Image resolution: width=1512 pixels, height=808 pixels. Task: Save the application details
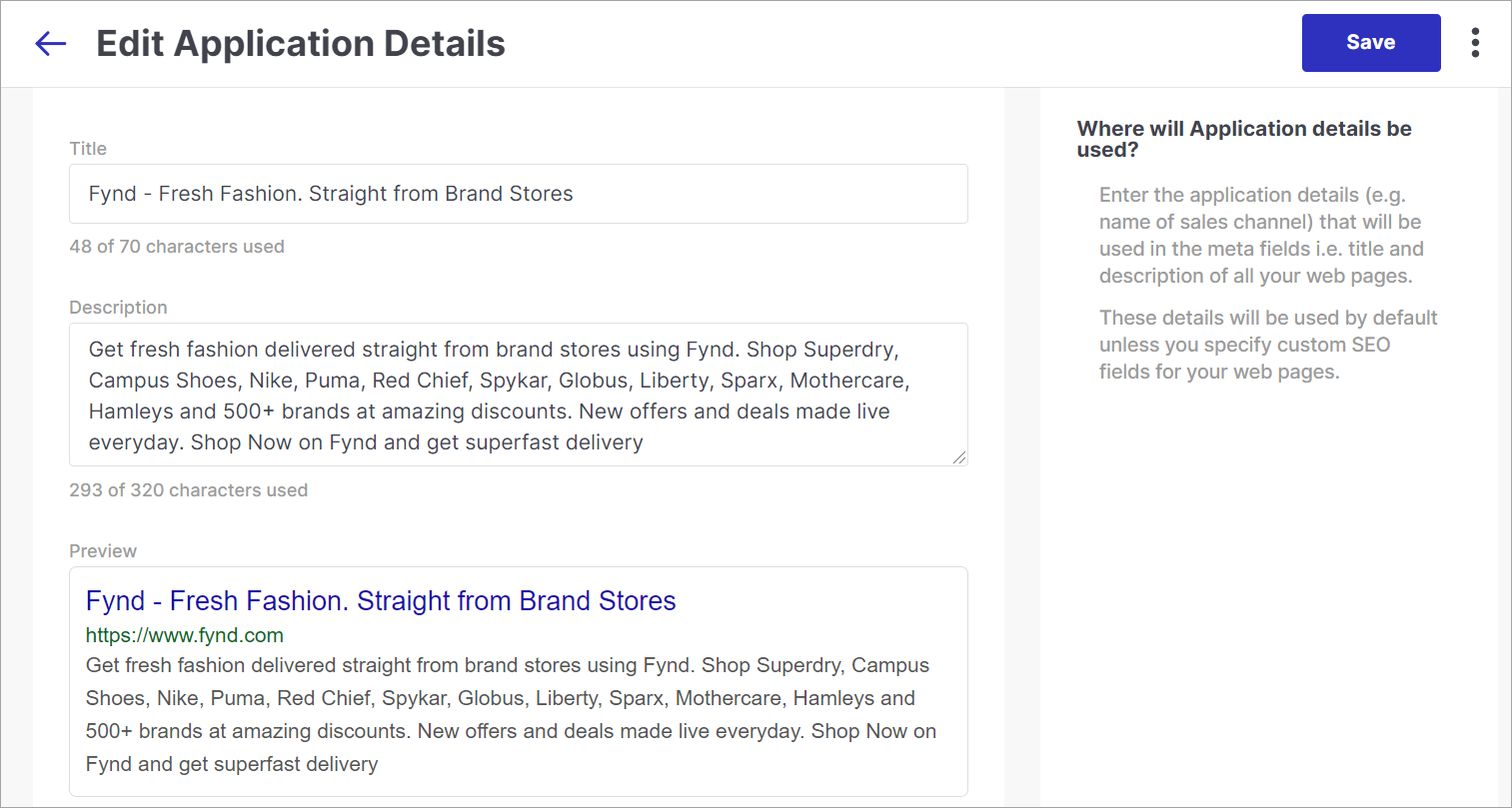pyautogui.click(x=1371, y=43)
